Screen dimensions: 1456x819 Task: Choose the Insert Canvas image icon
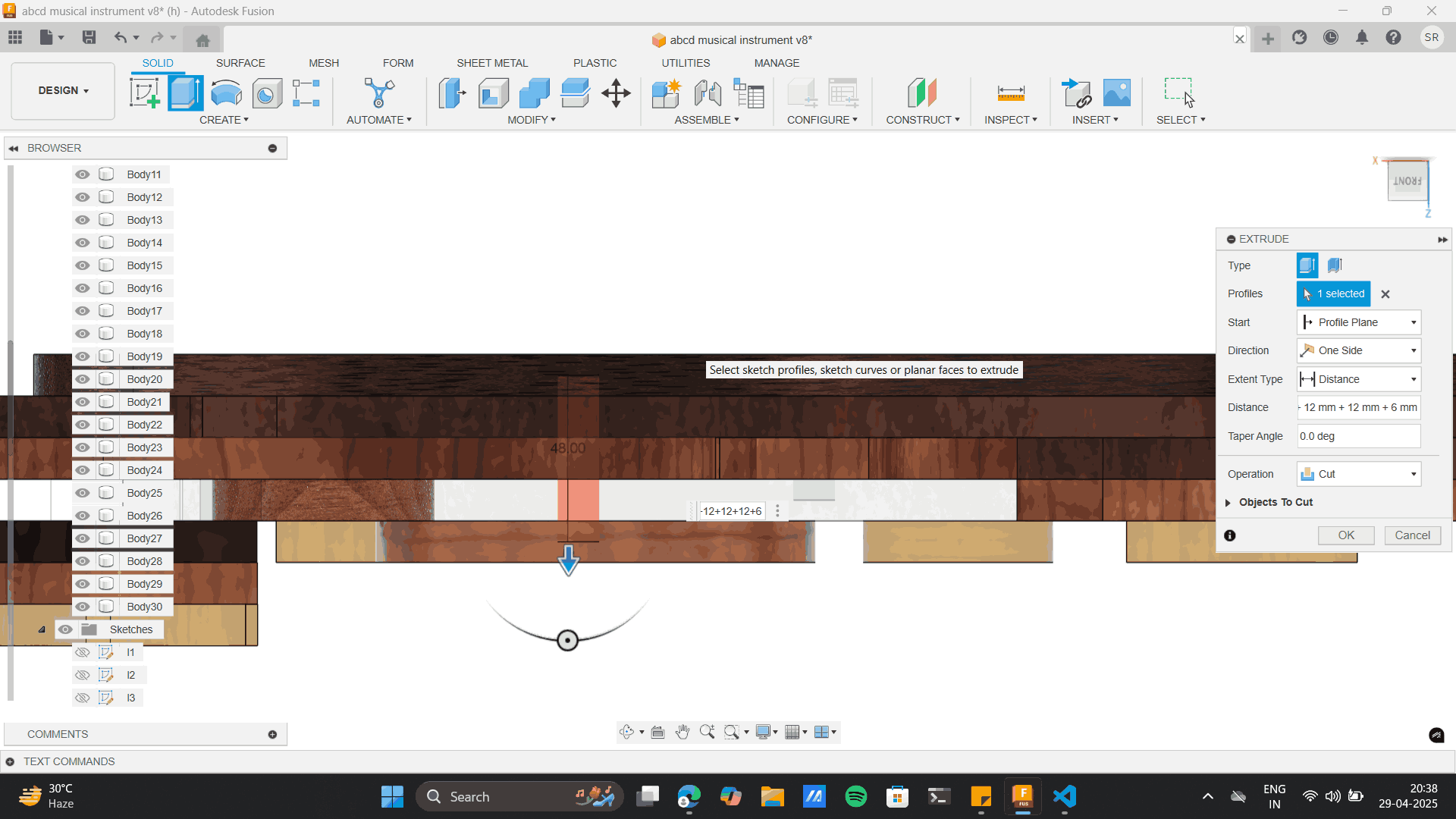click(1116, 93)
